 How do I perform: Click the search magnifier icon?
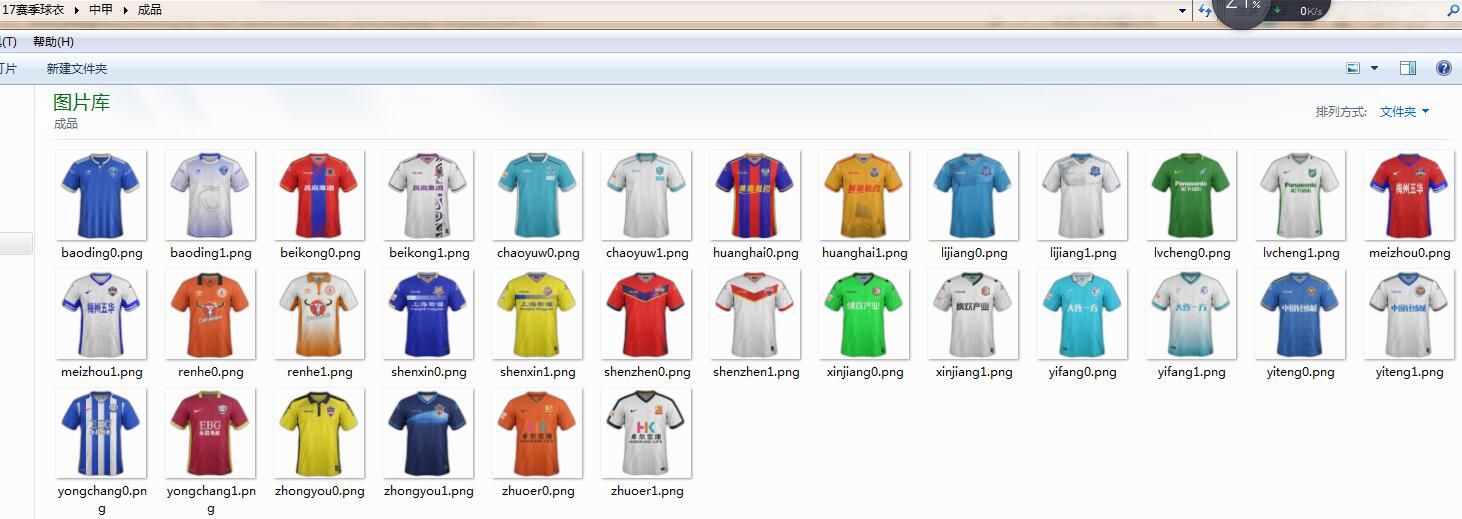[1453, 10]
